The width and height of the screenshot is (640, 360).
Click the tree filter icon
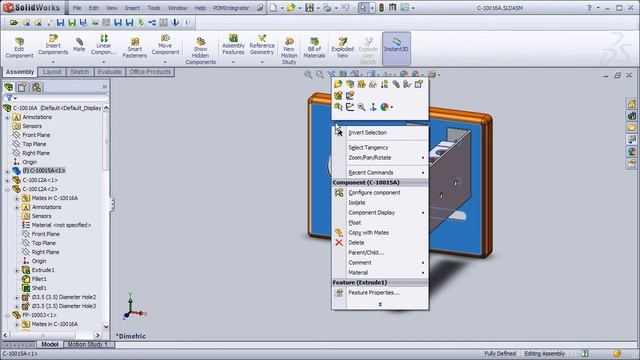click(x=9, y=98)
